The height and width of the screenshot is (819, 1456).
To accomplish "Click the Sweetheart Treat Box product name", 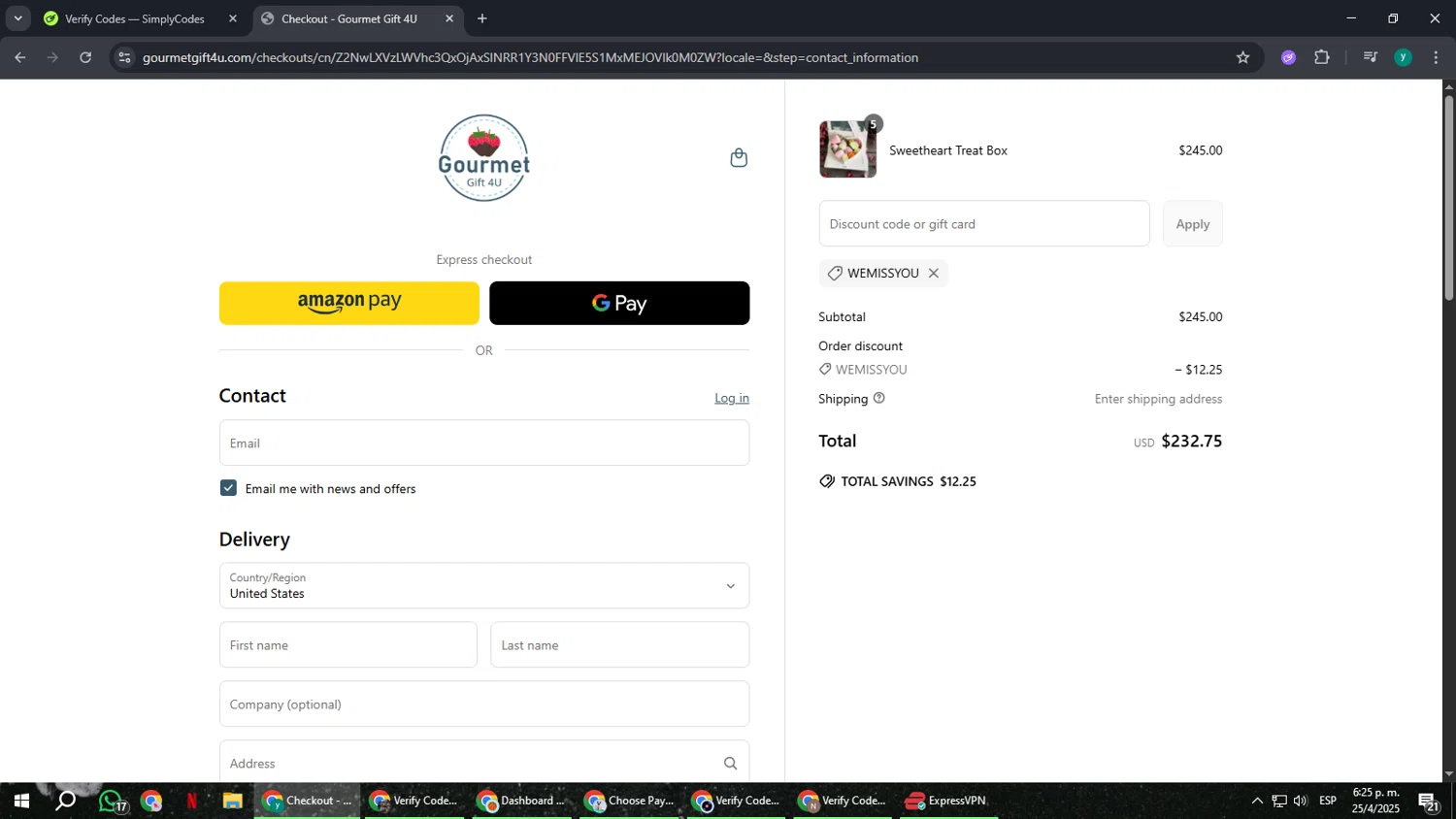I will tap(948, 150).
